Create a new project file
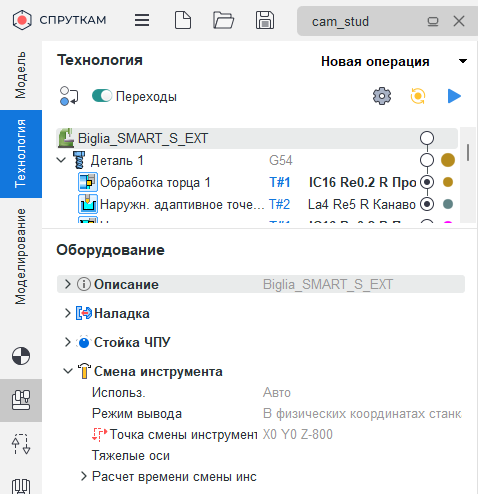This screenshot has height=494, width=478. pyautogui.click(x=183, y=20)
